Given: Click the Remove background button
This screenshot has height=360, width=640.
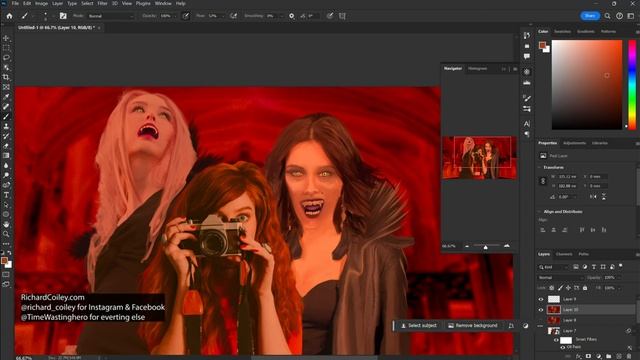Looking at the screenshot, I should pyautogui.click(x=473, y=326).
